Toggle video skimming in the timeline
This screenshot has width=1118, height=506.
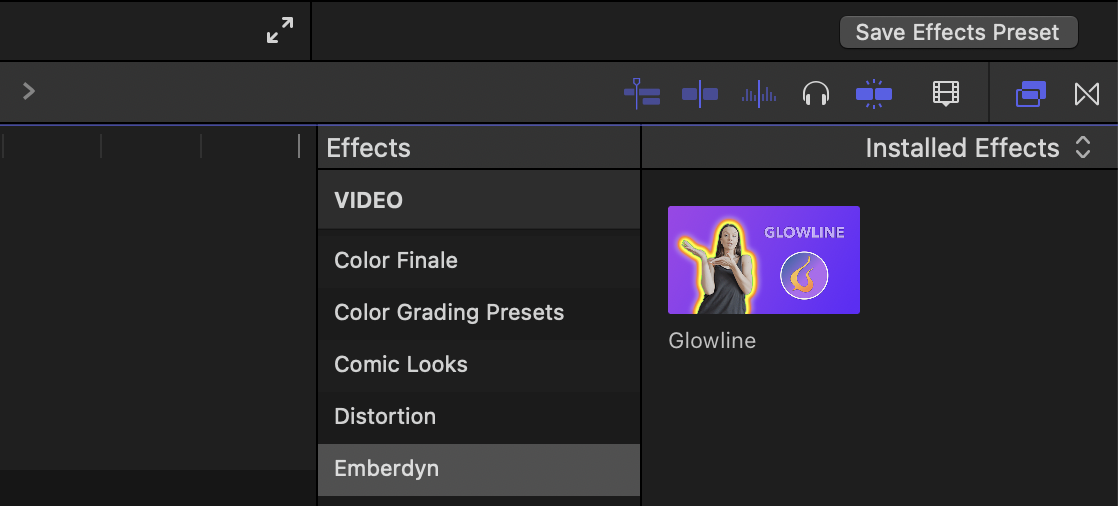[x=699, y=94]
